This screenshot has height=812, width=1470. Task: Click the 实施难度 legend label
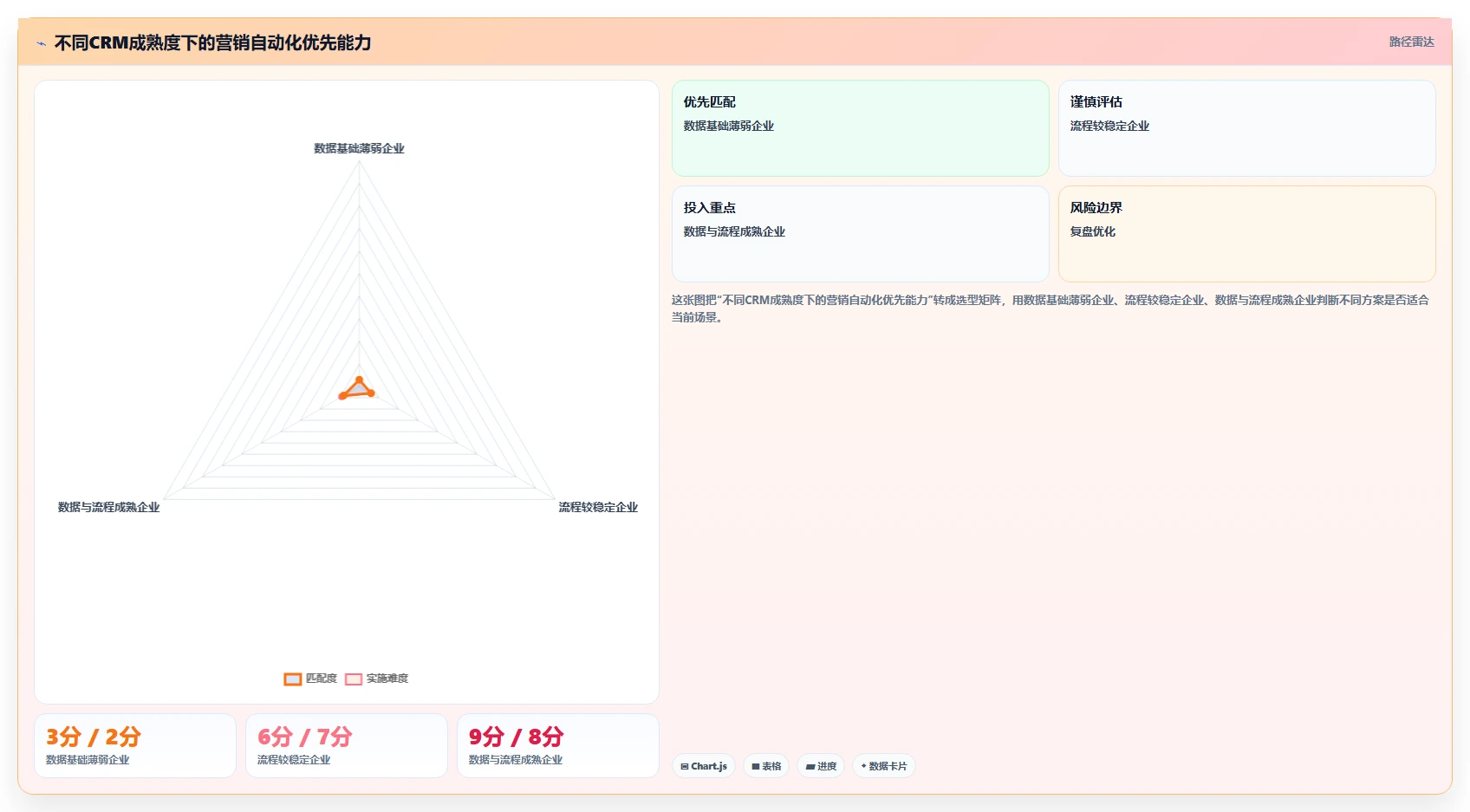[387, 679]
